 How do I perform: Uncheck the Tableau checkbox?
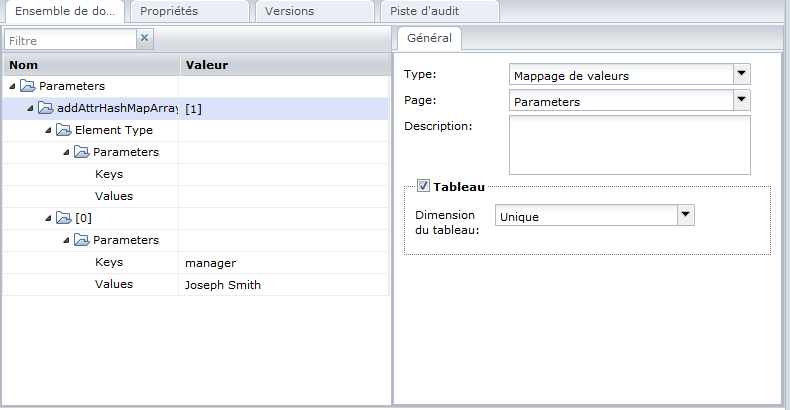(423, 186)
